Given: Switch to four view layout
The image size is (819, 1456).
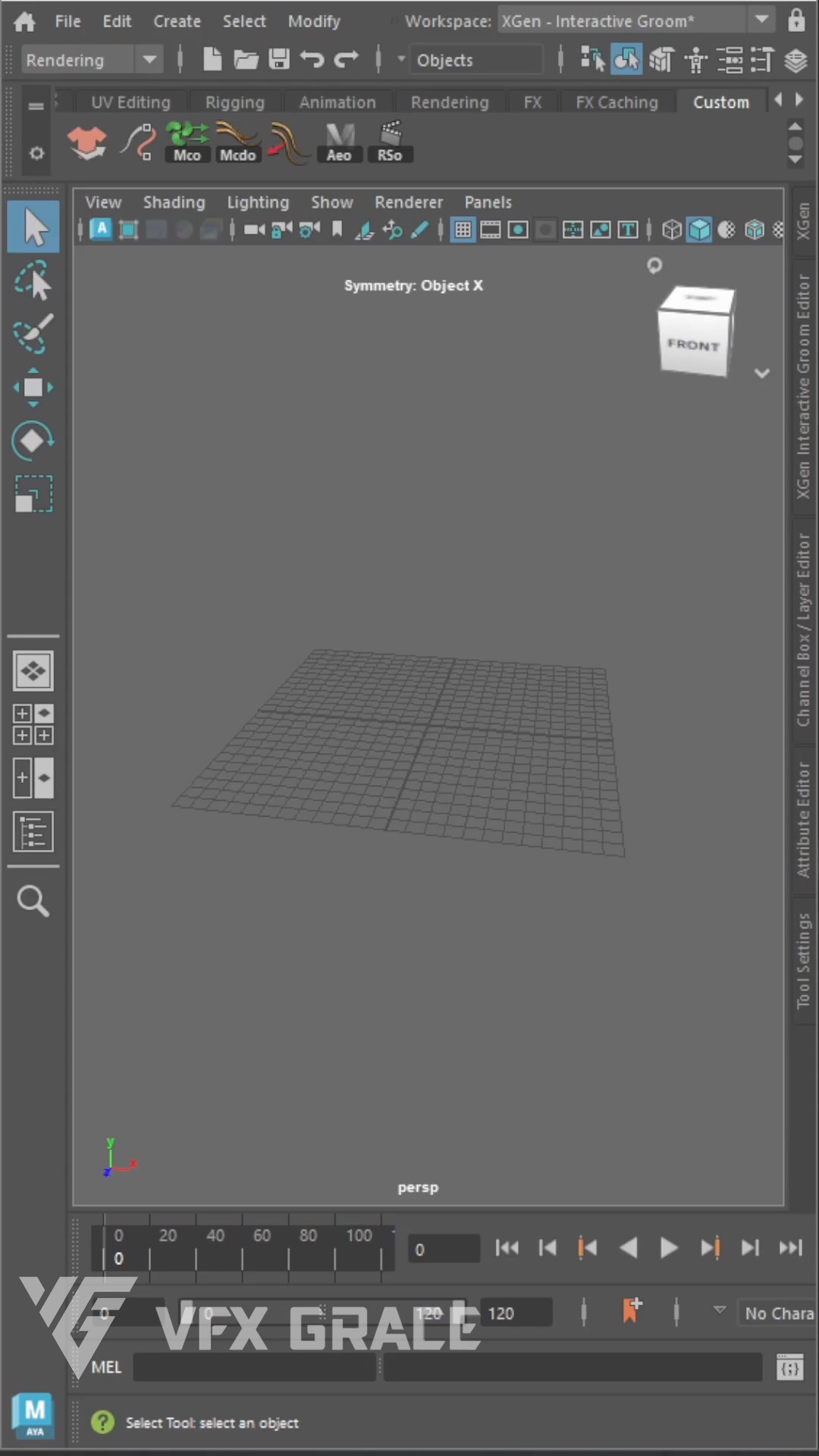Looking at the screenshot, I should 33,724.
